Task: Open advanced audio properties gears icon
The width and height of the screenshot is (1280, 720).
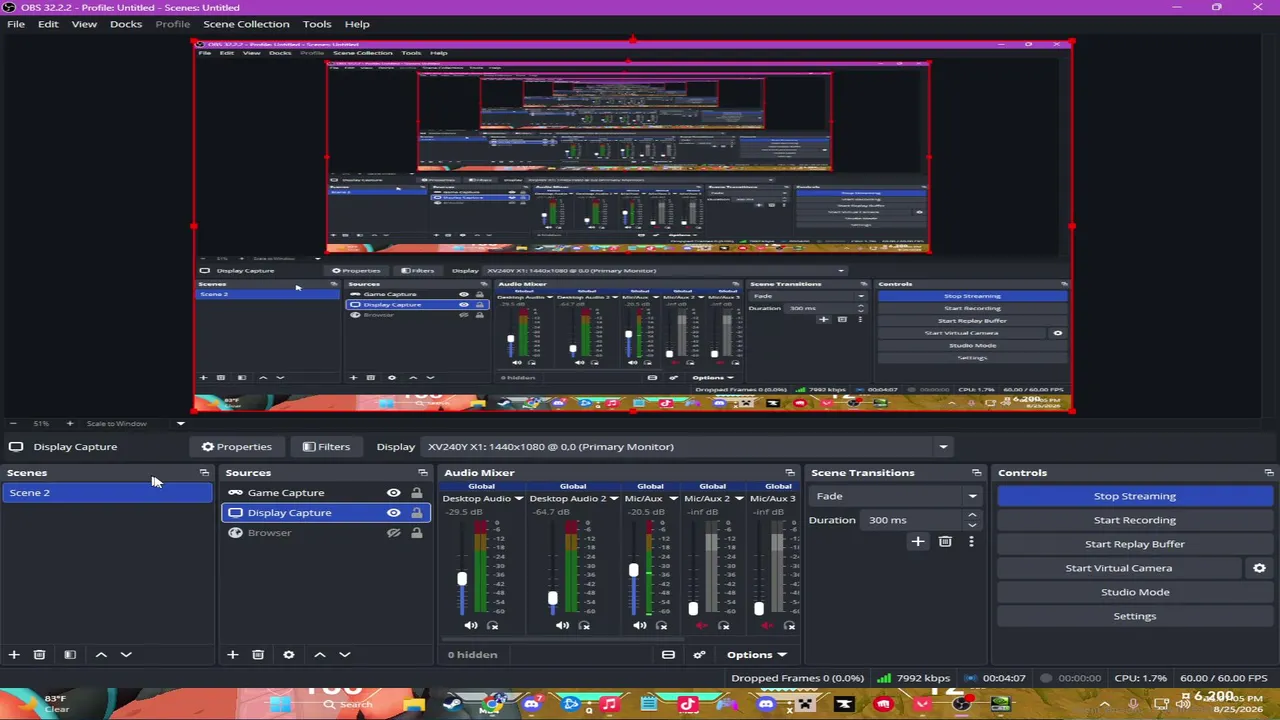Action: pos(699,655)
